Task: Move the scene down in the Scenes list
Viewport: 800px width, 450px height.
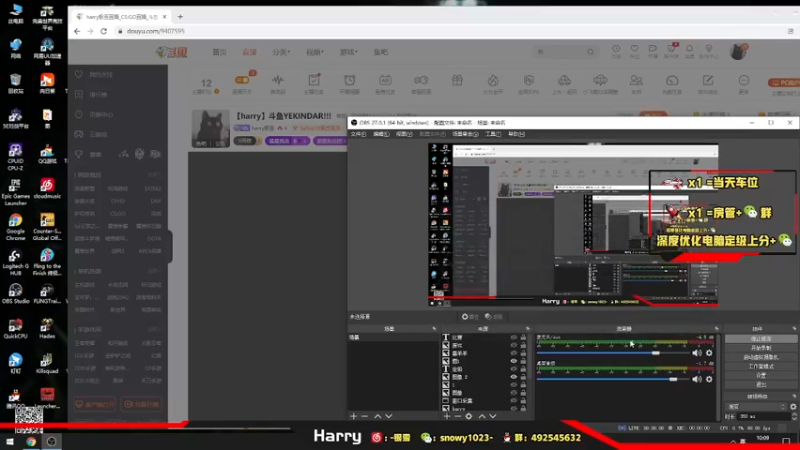Action: tap(389, 416)
